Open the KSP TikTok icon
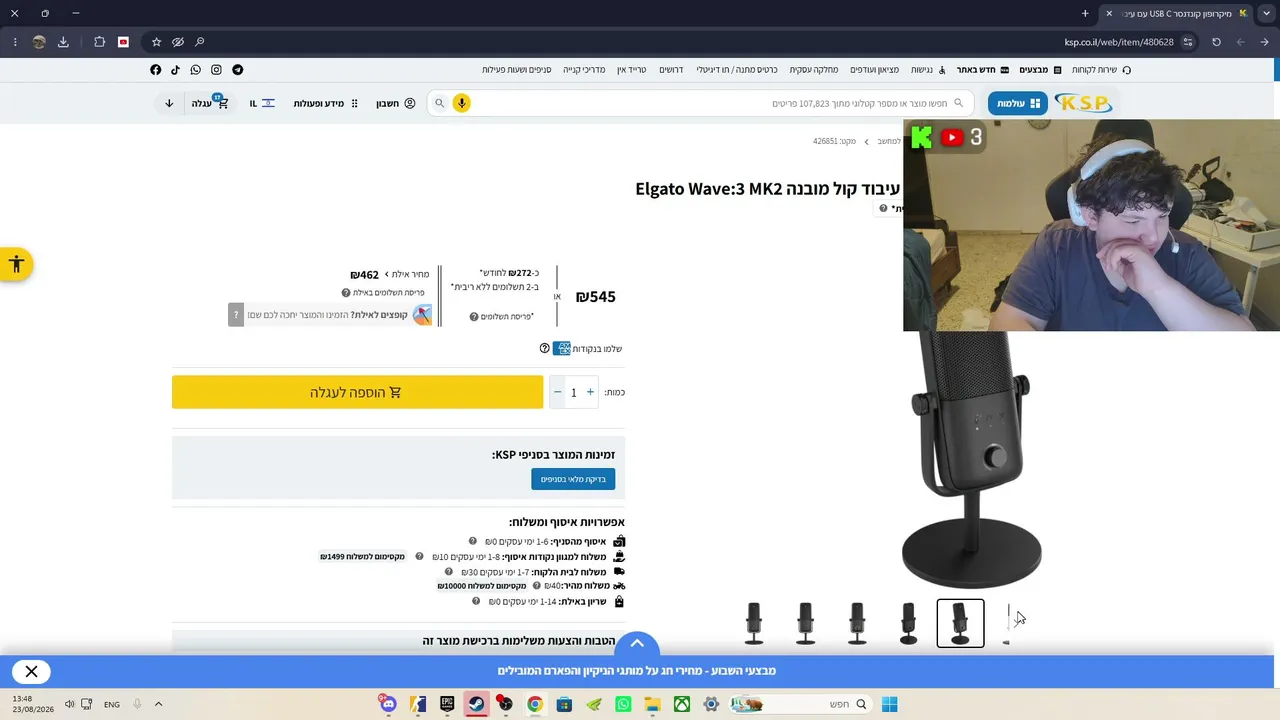Screen dimensions: 1280x720 (x=175, y=70)
